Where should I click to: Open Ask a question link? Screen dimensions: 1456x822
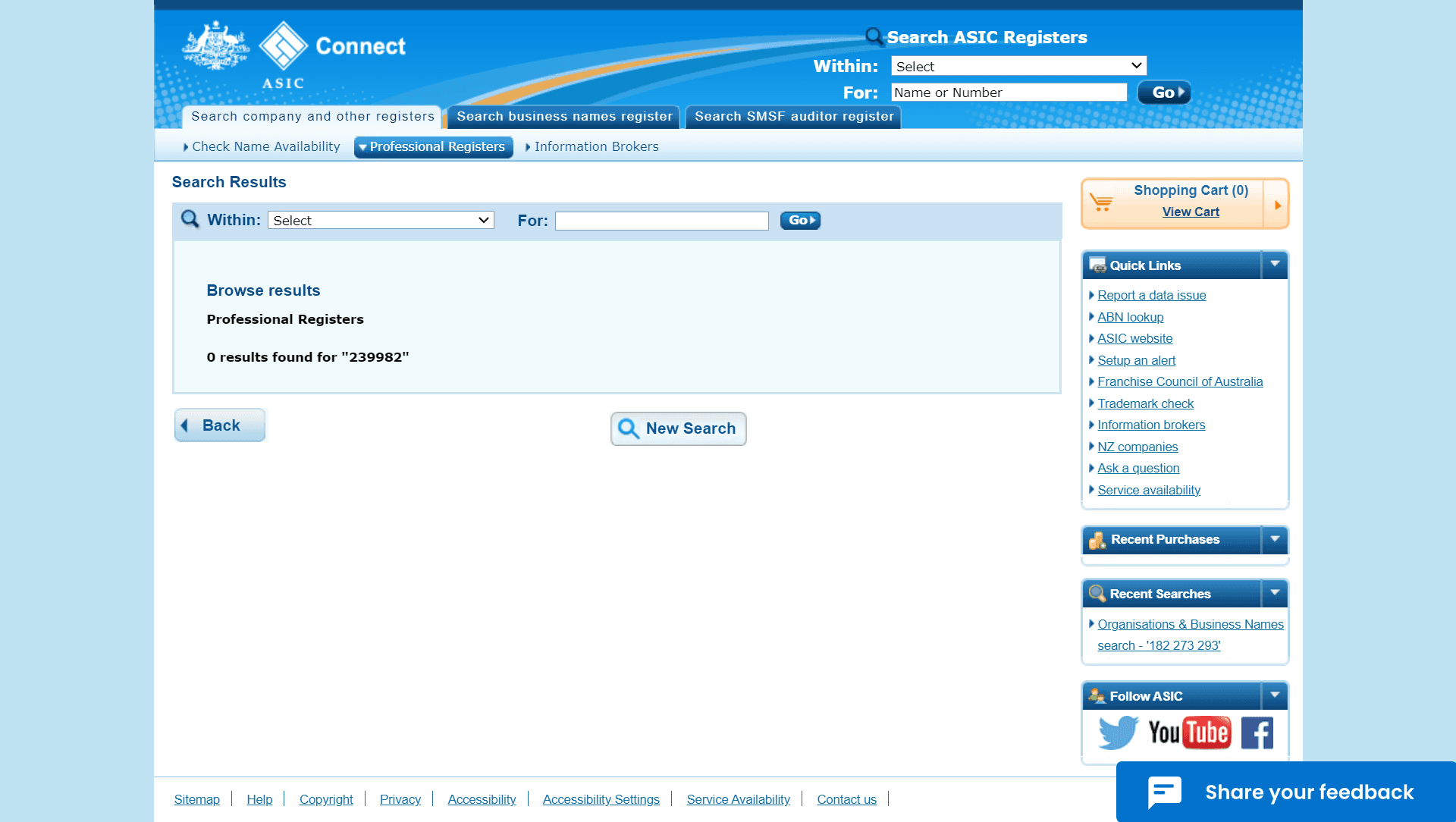pyautogui.click(x=1138, y=469)
